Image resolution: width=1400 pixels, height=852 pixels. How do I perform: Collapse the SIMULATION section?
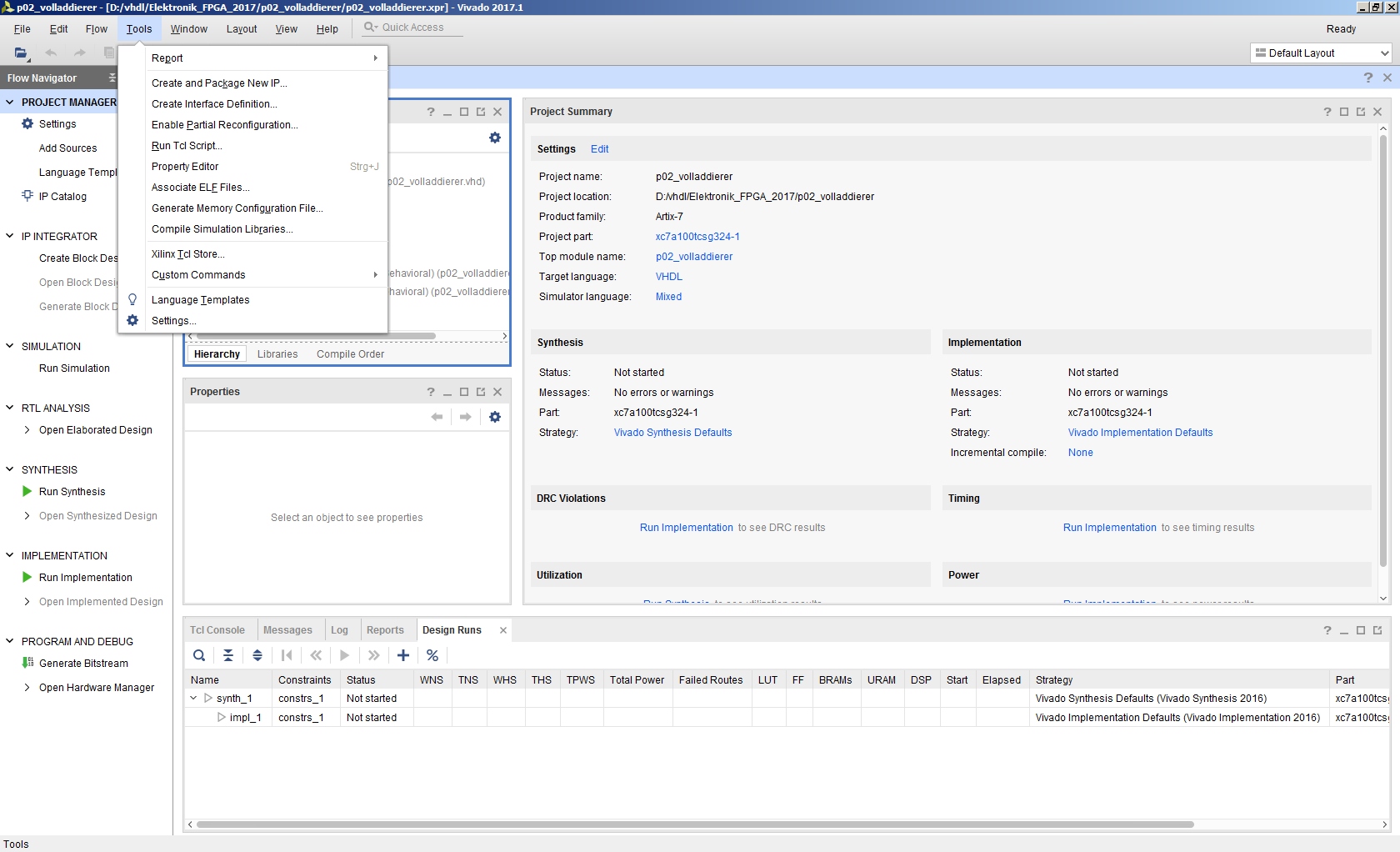coord(10,346)
